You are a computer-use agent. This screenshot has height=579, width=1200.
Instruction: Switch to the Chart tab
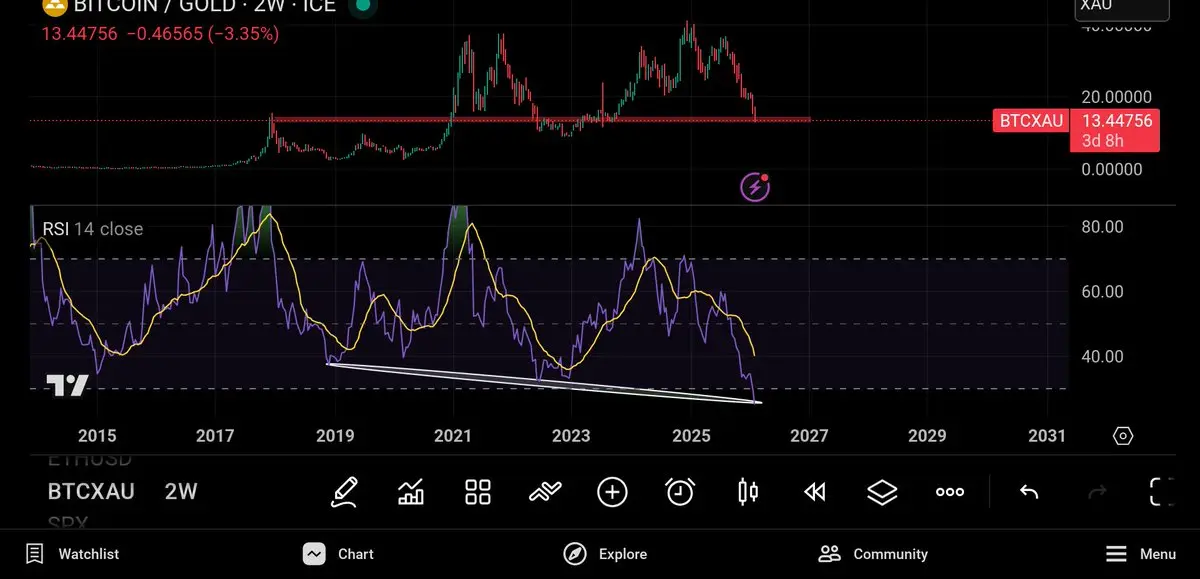click(339, 554)
